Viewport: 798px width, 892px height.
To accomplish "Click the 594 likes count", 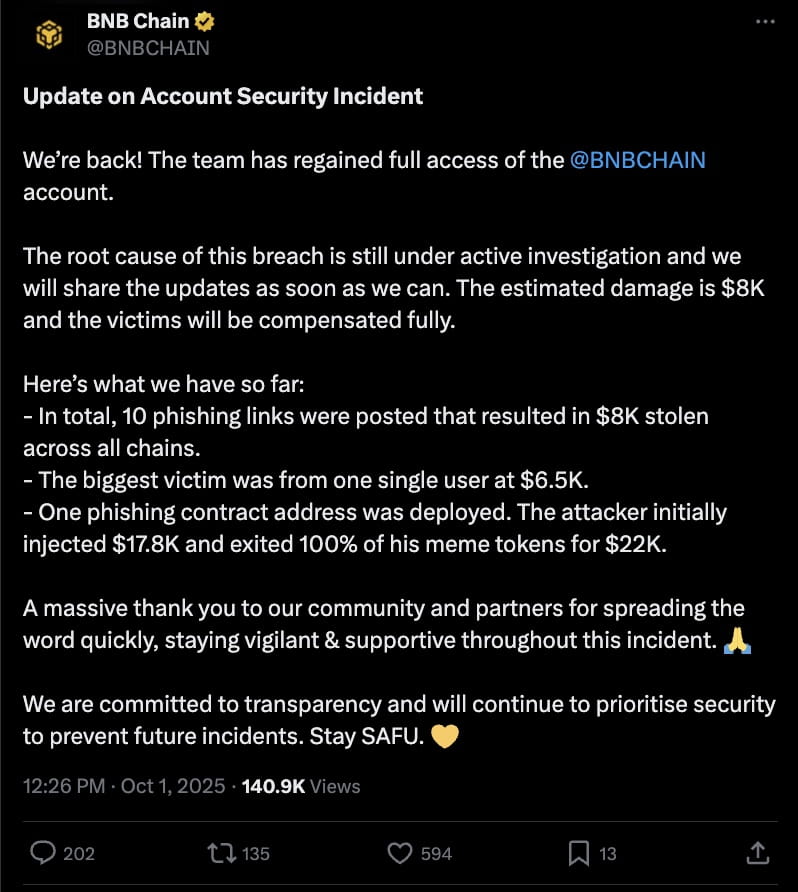I will [x=436, y=853].
